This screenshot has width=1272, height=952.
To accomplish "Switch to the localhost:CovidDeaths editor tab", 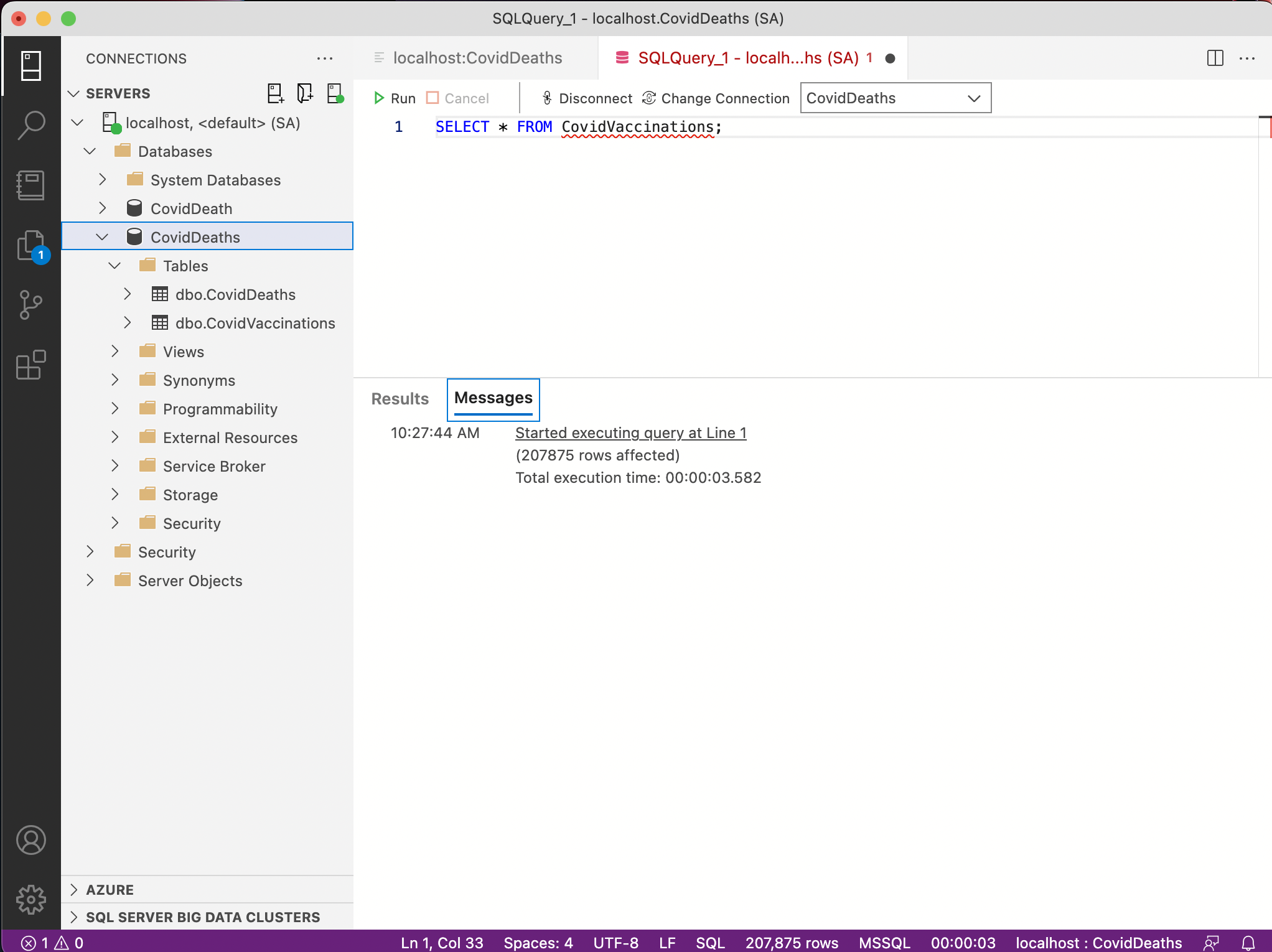I will 477,58.
